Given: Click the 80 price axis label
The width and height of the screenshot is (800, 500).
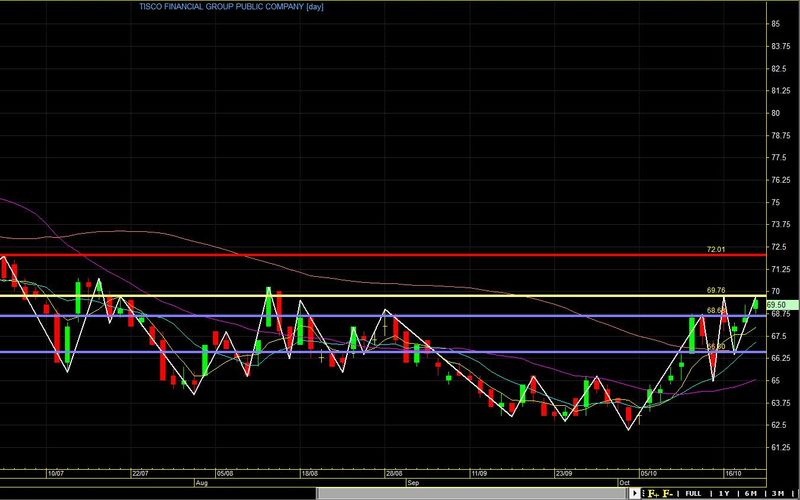Looking at the screenshot, I should tap(776, 113).
